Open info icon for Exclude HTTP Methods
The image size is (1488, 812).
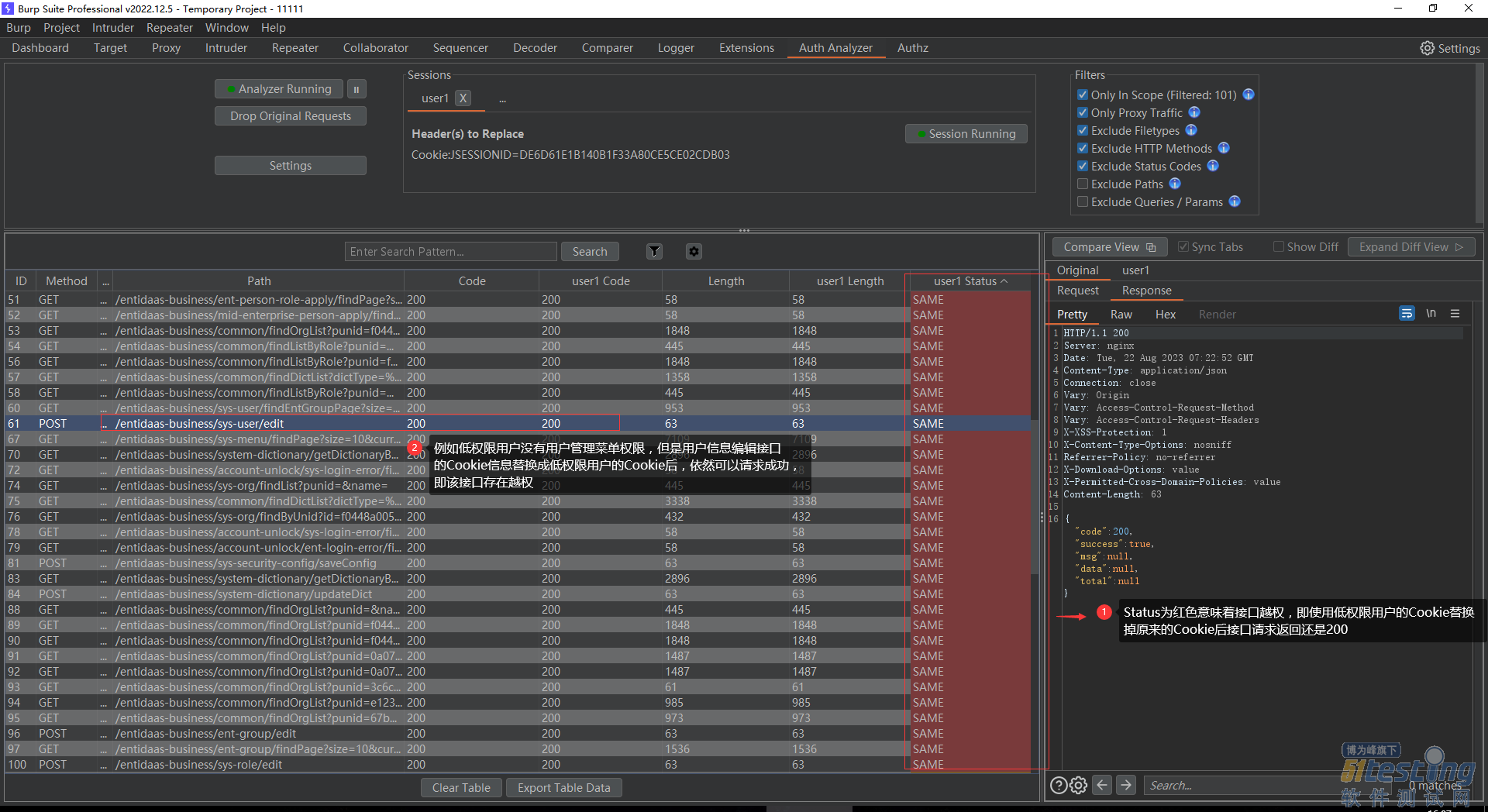click(x=1224, y=148)
